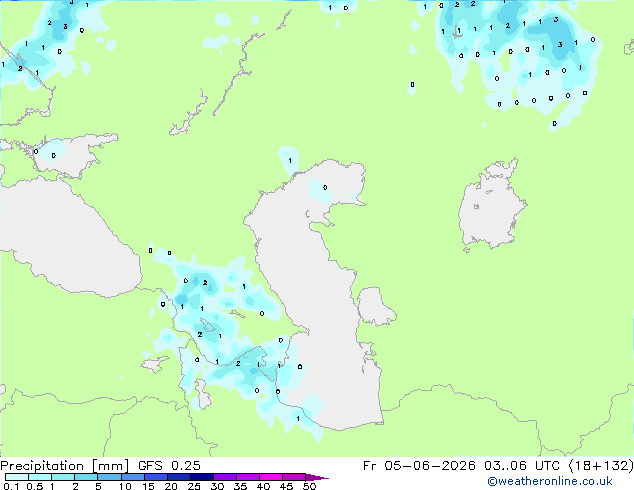Pick the legend swatch between 20 and 25
634x490 pixels.
(x=178, y=477)
